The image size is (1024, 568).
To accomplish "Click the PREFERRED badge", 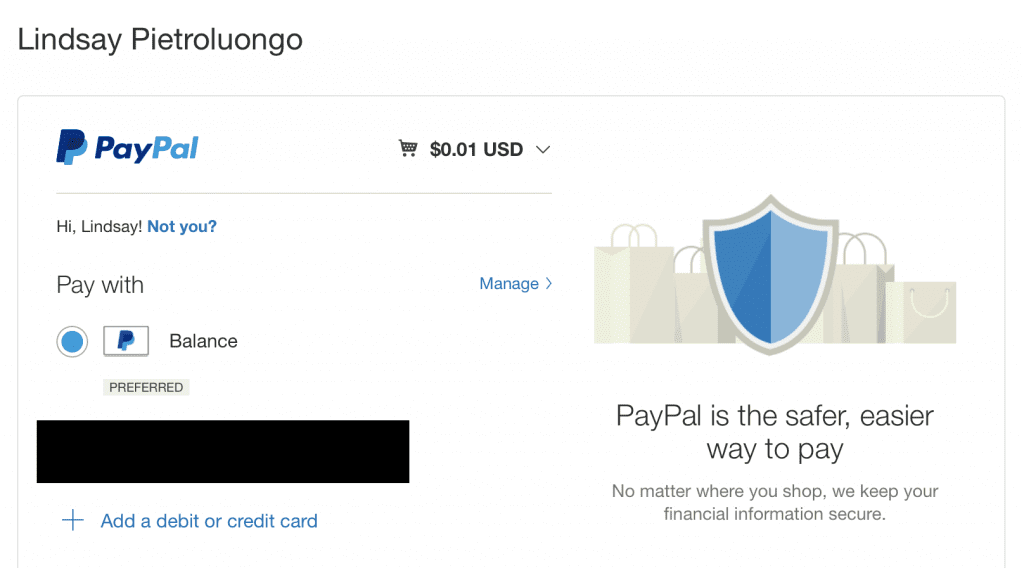I will pyautogui.click(x=146, y=387).
